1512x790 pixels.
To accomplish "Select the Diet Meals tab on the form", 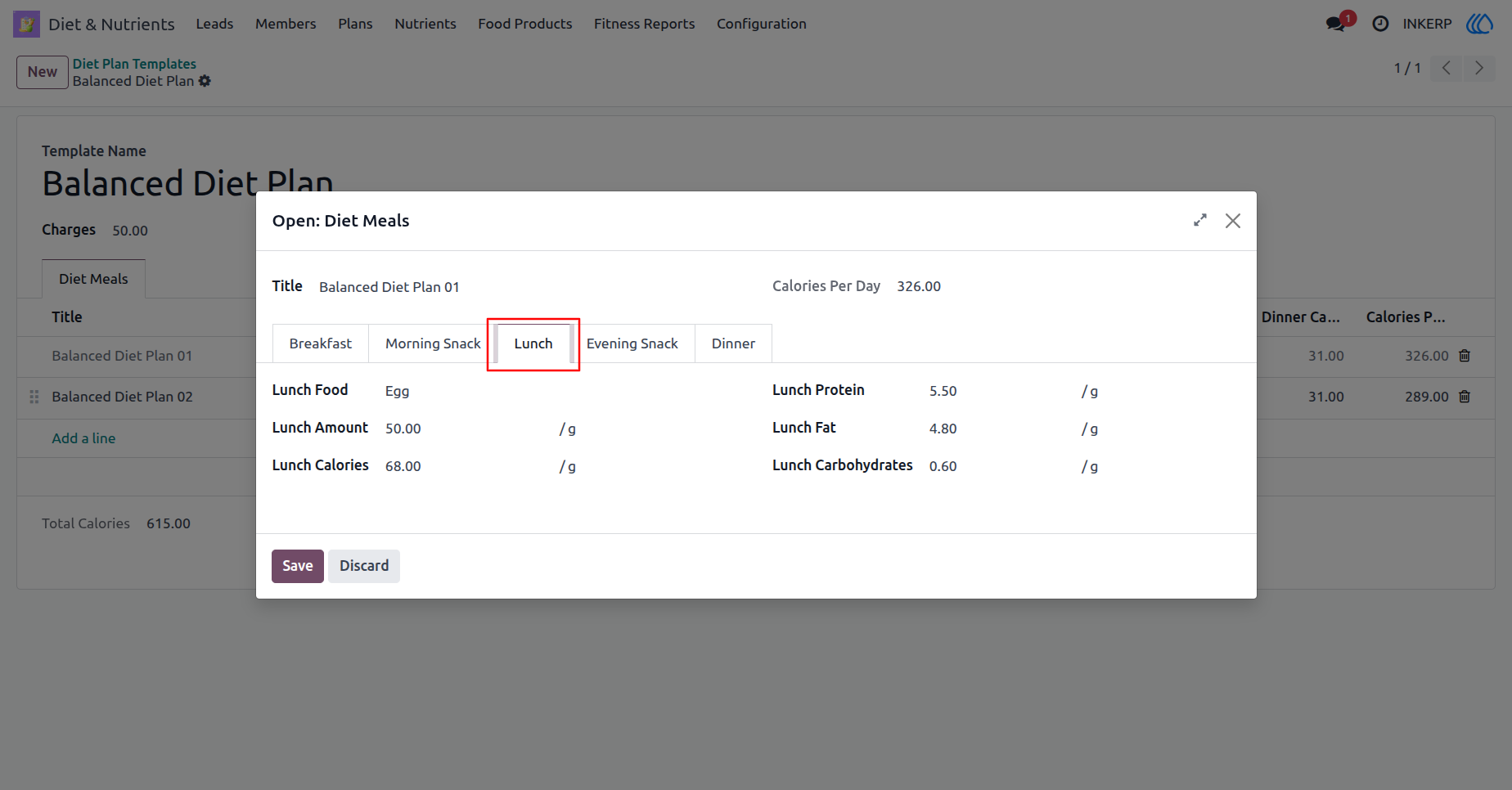I will tap(93, 279).
